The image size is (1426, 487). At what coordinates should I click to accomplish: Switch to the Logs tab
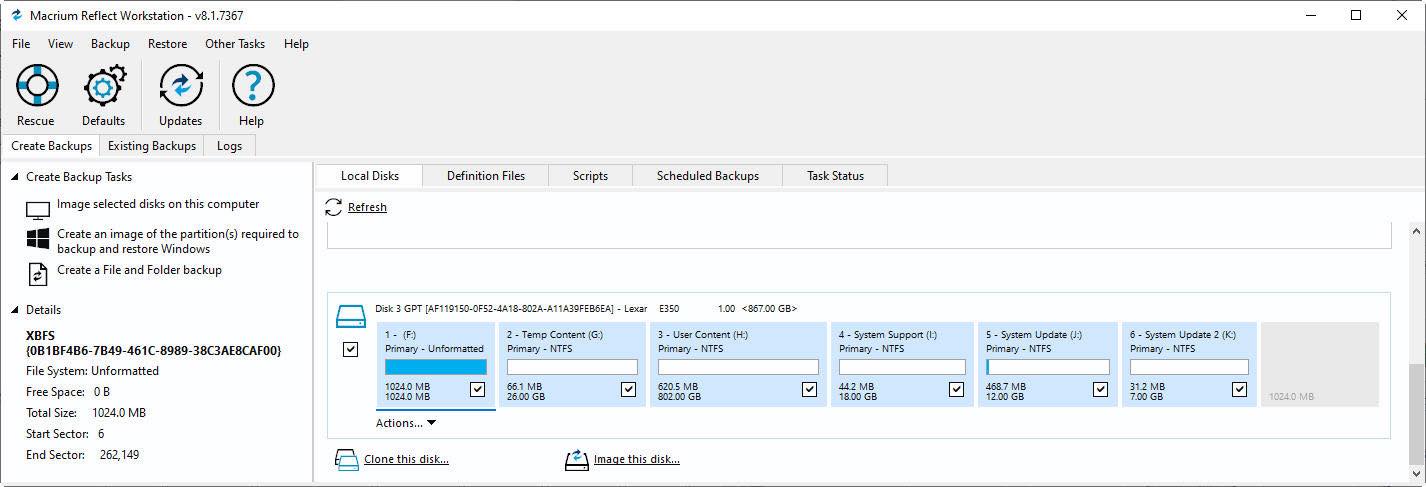(229, 146)
